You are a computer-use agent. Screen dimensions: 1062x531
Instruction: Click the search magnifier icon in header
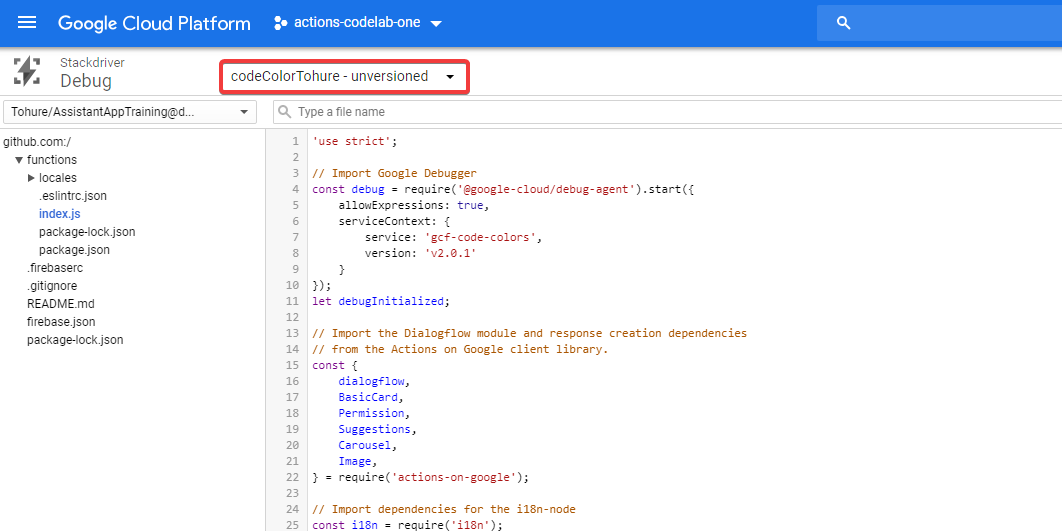click(843, 23)
